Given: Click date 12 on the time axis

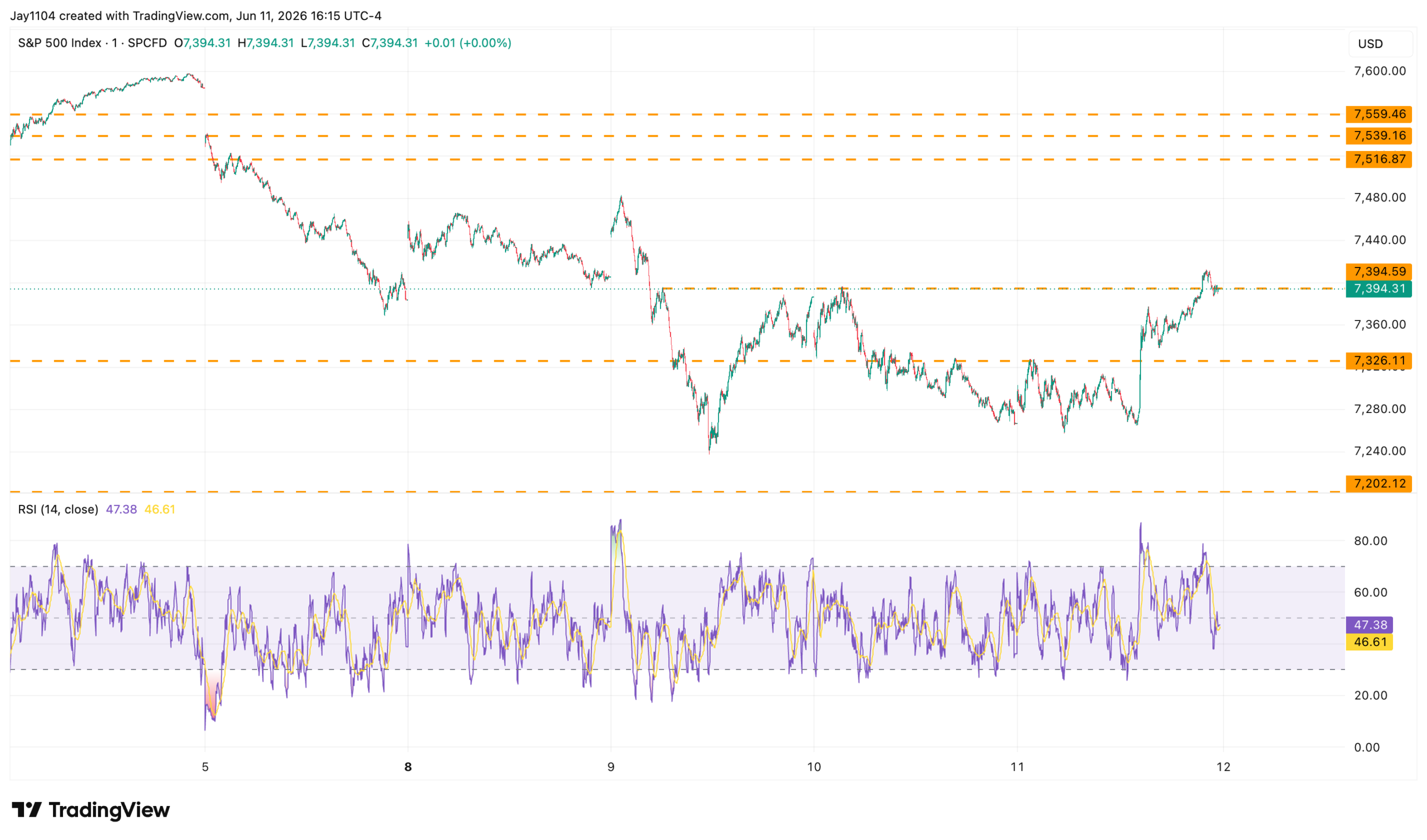Looking at the screenshot, I should 1224,768.
